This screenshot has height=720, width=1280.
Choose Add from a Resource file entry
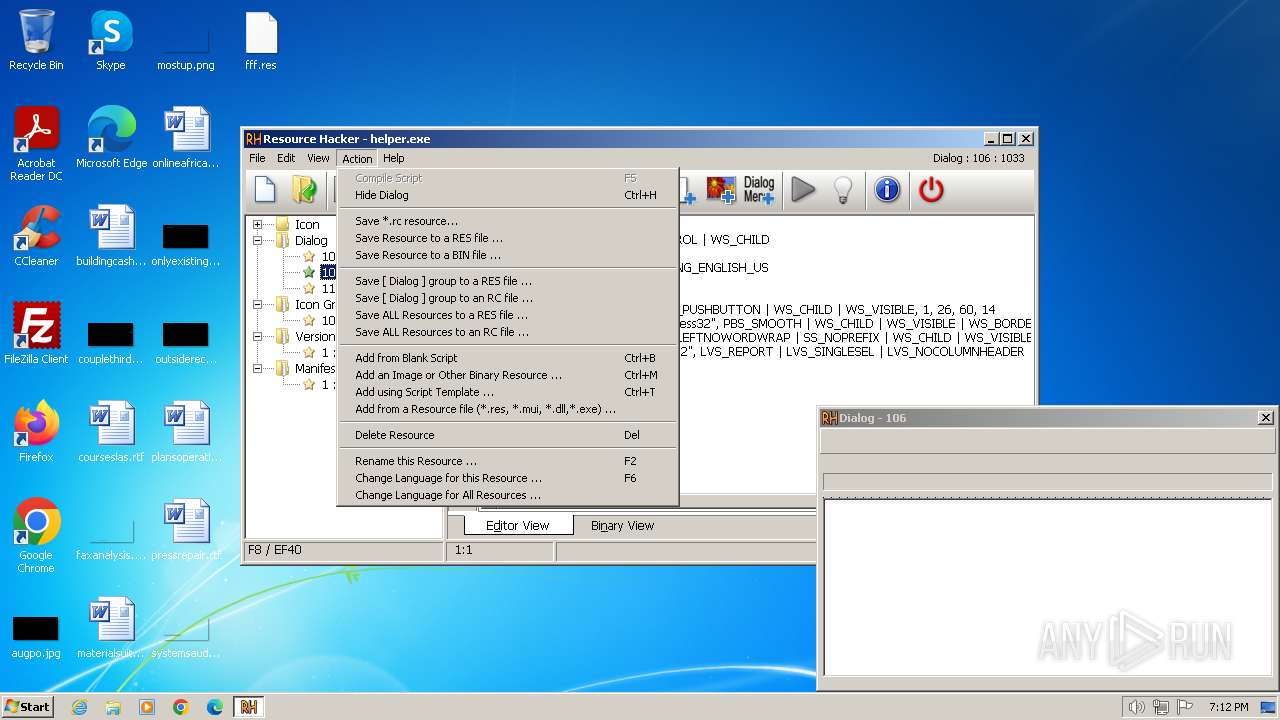(508, 409)
